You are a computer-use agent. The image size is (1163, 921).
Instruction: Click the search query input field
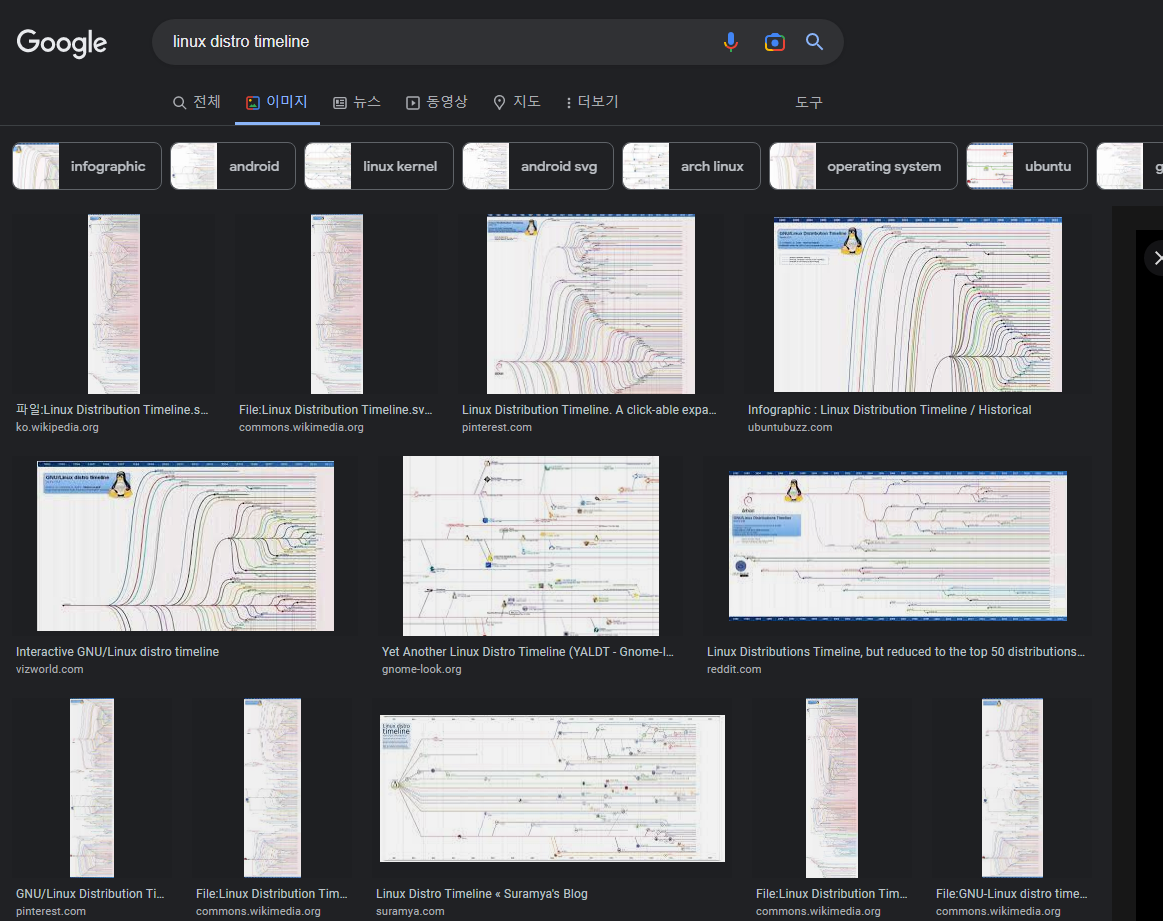pyautogui.click(x=438, y=42)
